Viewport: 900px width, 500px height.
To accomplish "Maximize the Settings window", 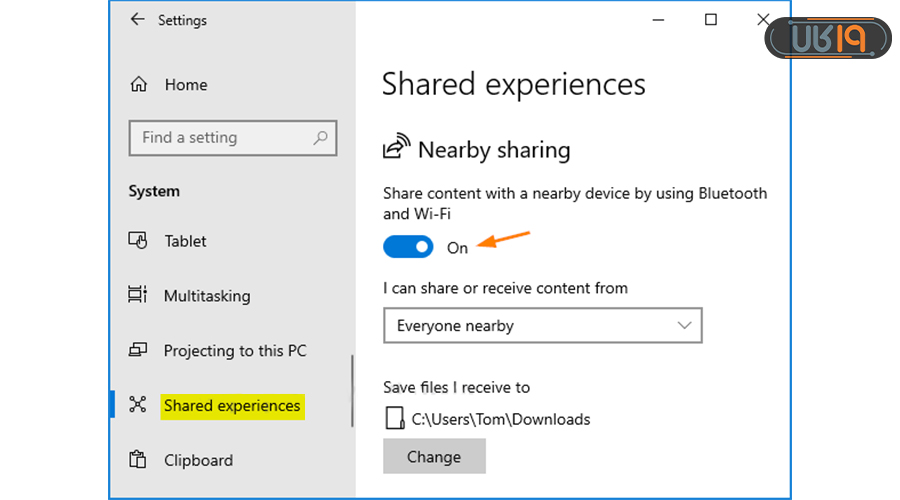I will [710, 20].
